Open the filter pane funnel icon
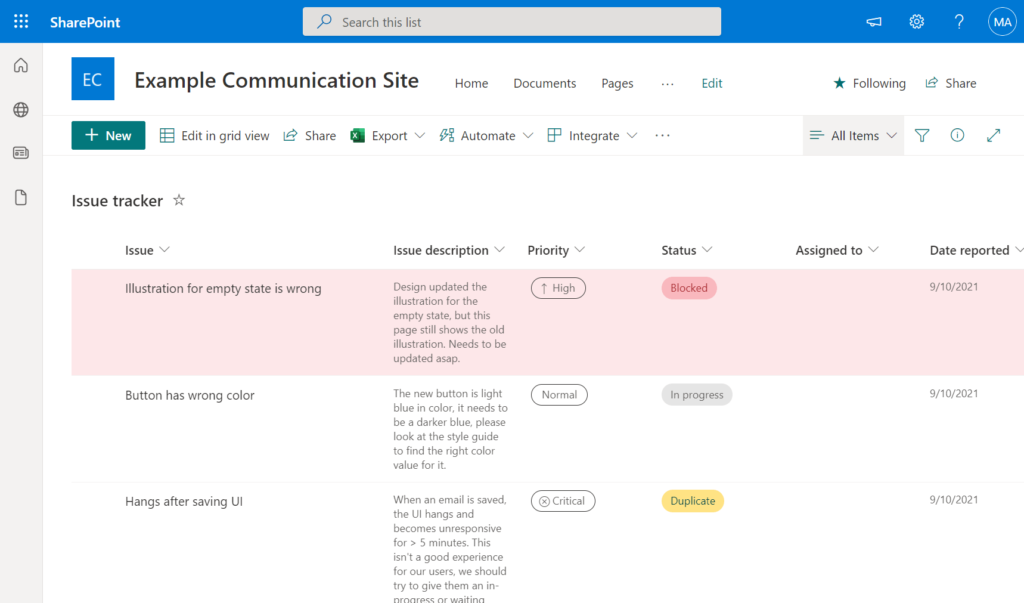This screenshot has height=603, width=1024. pos(921,135)
